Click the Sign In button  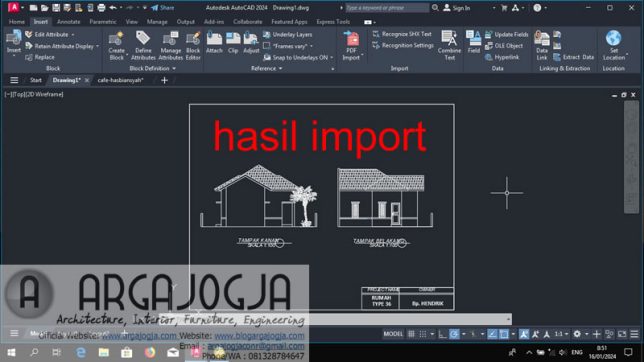(x=457, y=8)
